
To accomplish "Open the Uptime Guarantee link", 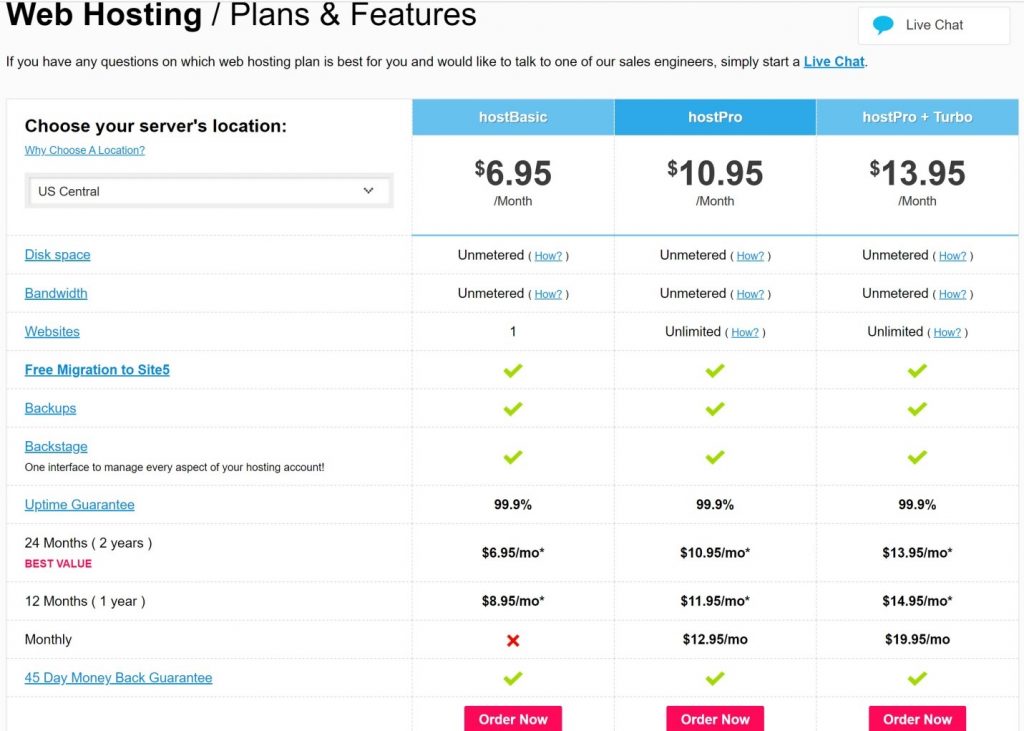I will coord(80,504).
